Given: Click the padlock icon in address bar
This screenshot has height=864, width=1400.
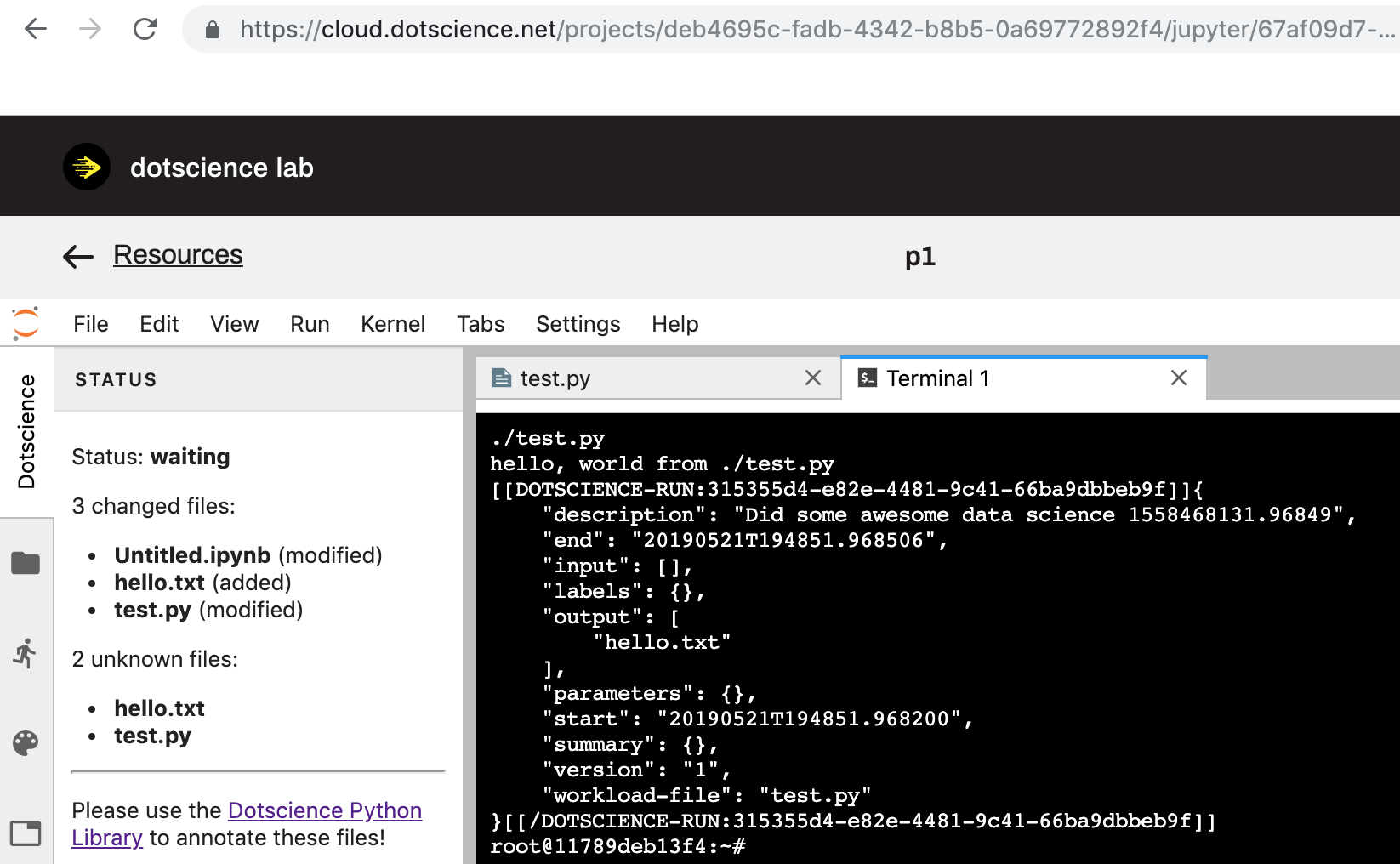Looking at the screenshot, I should point(213,30).
